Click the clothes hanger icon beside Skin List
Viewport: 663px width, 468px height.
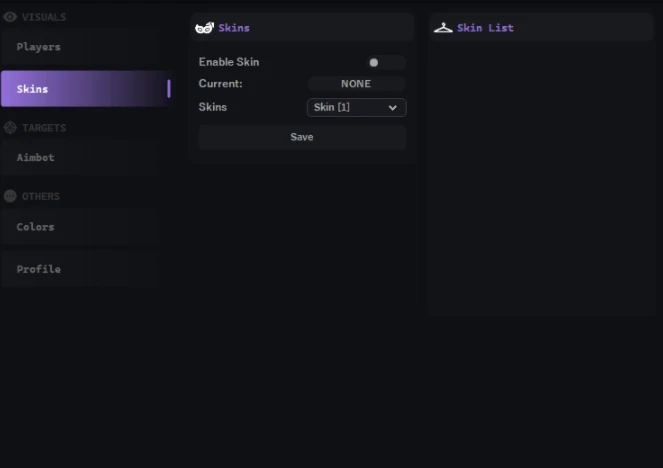click(443, 28)
